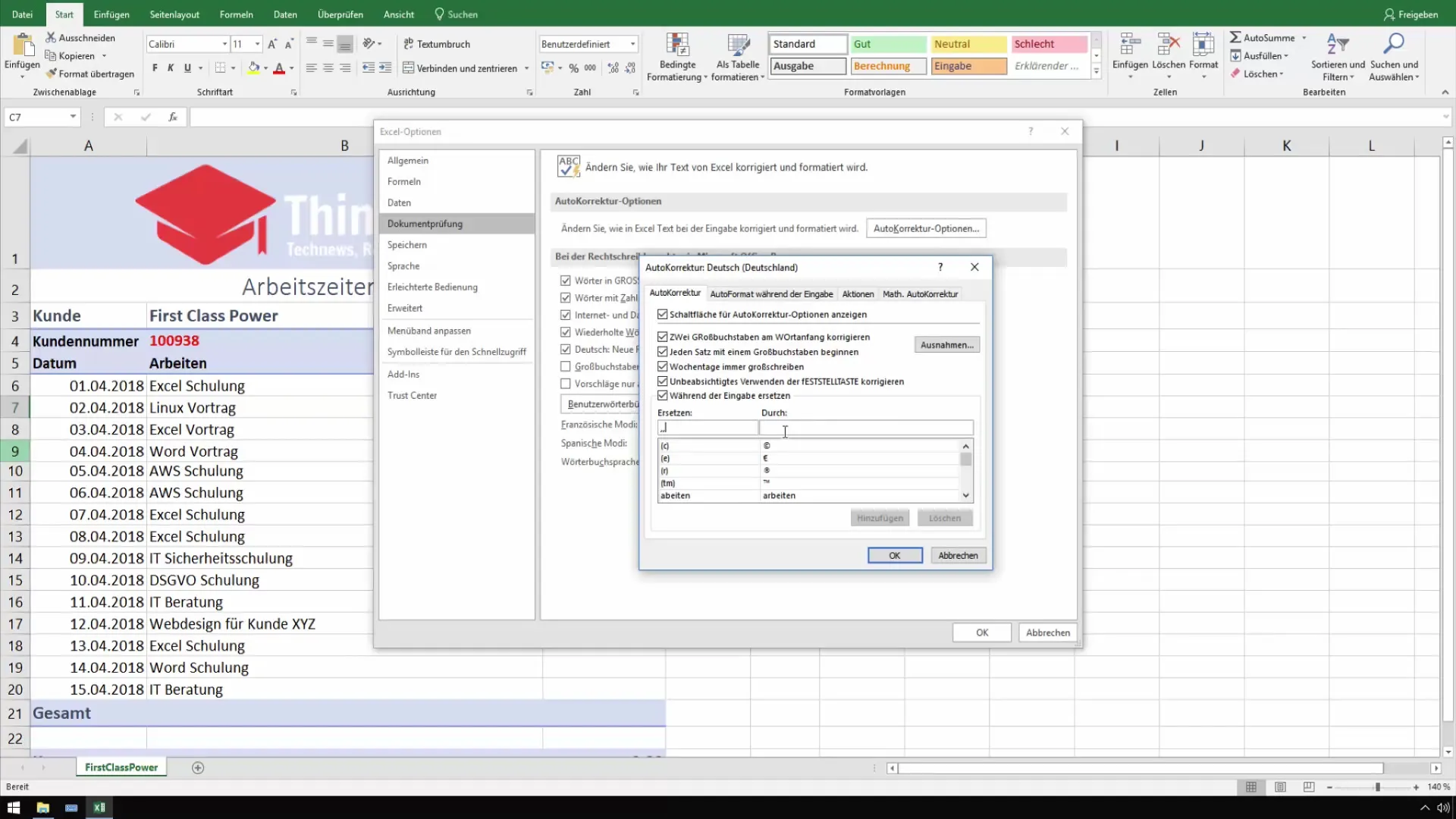Click the Sortieren und Filtern icon
The width and height of the screenshot is (1456, 819).
click(1338, 45)
